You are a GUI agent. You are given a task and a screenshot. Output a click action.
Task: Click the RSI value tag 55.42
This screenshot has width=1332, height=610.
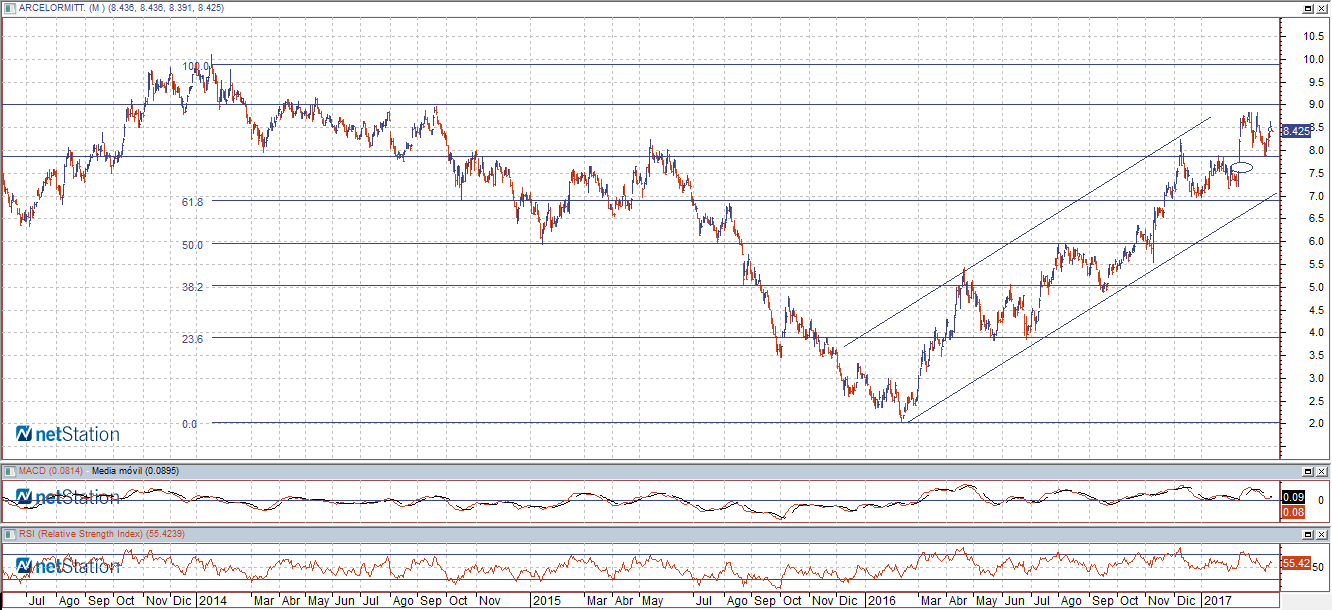1295,564
